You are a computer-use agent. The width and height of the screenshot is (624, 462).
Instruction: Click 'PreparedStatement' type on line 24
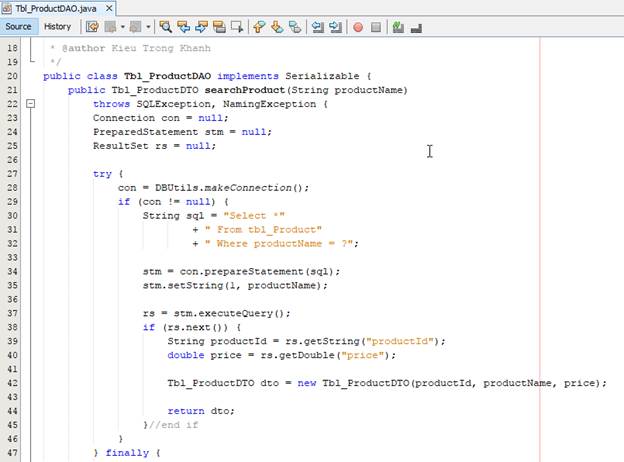click(x=145, y=132)
